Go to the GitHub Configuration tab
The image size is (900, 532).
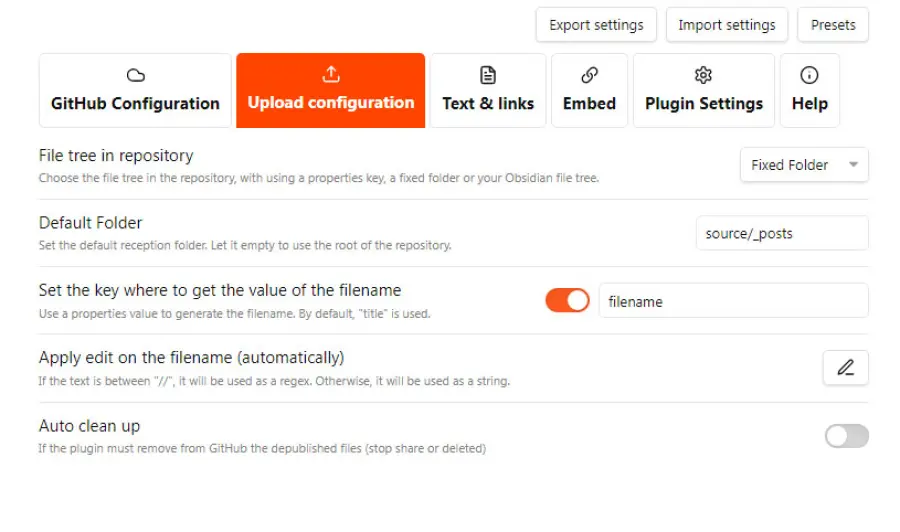click(x=135, y=103)
